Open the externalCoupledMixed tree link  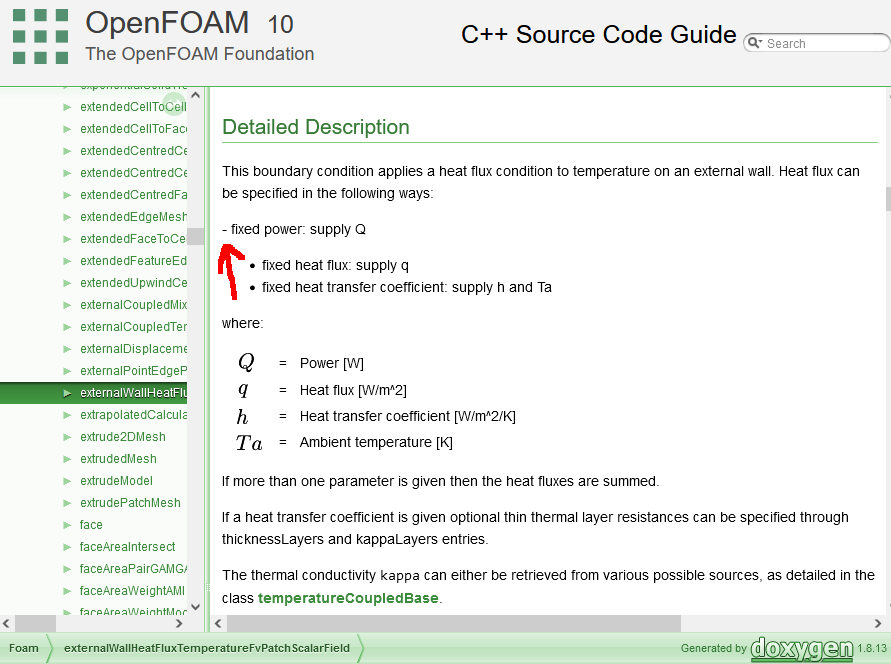tap(133, 305)
